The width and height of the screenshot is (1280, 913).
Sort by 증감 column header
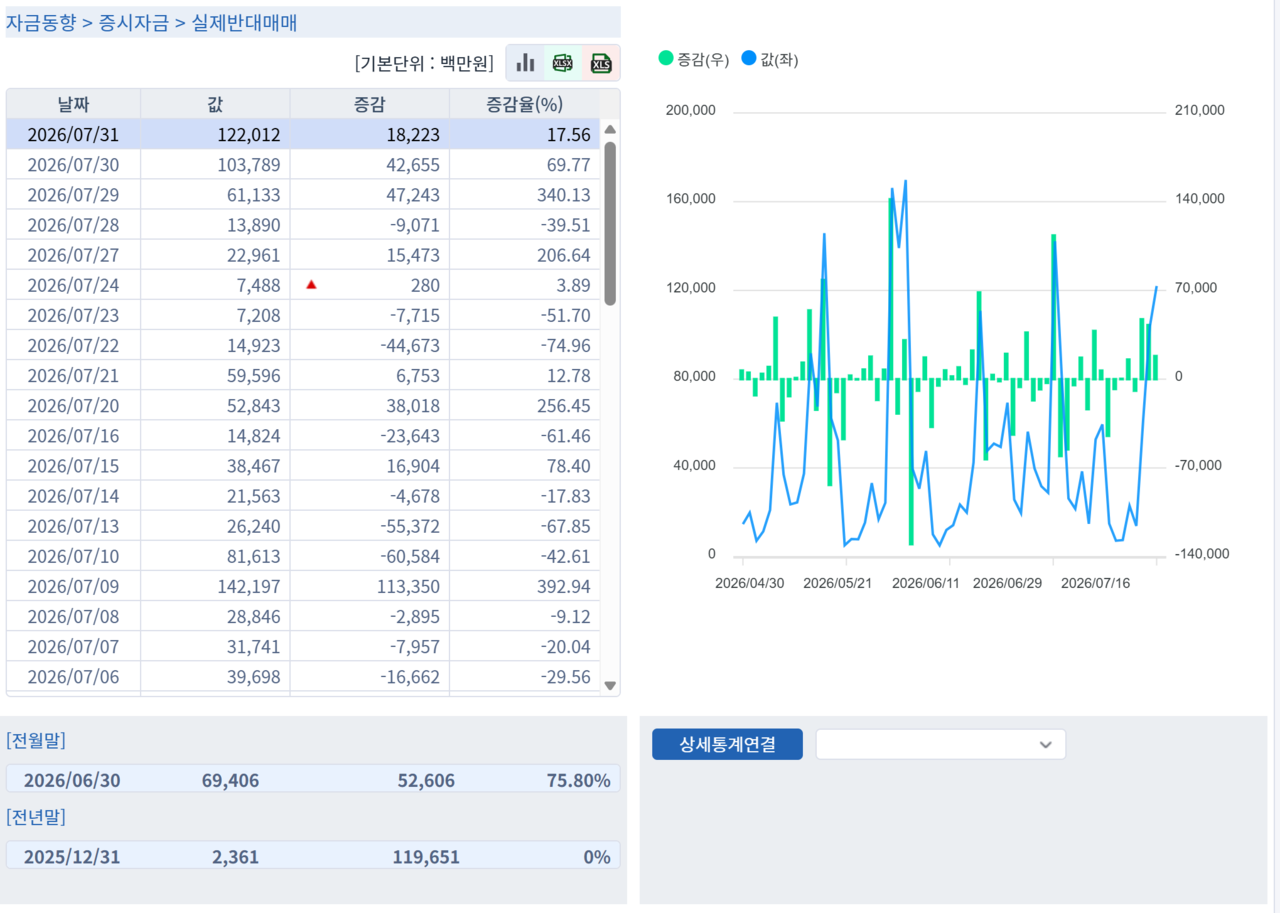pos(369,103)
